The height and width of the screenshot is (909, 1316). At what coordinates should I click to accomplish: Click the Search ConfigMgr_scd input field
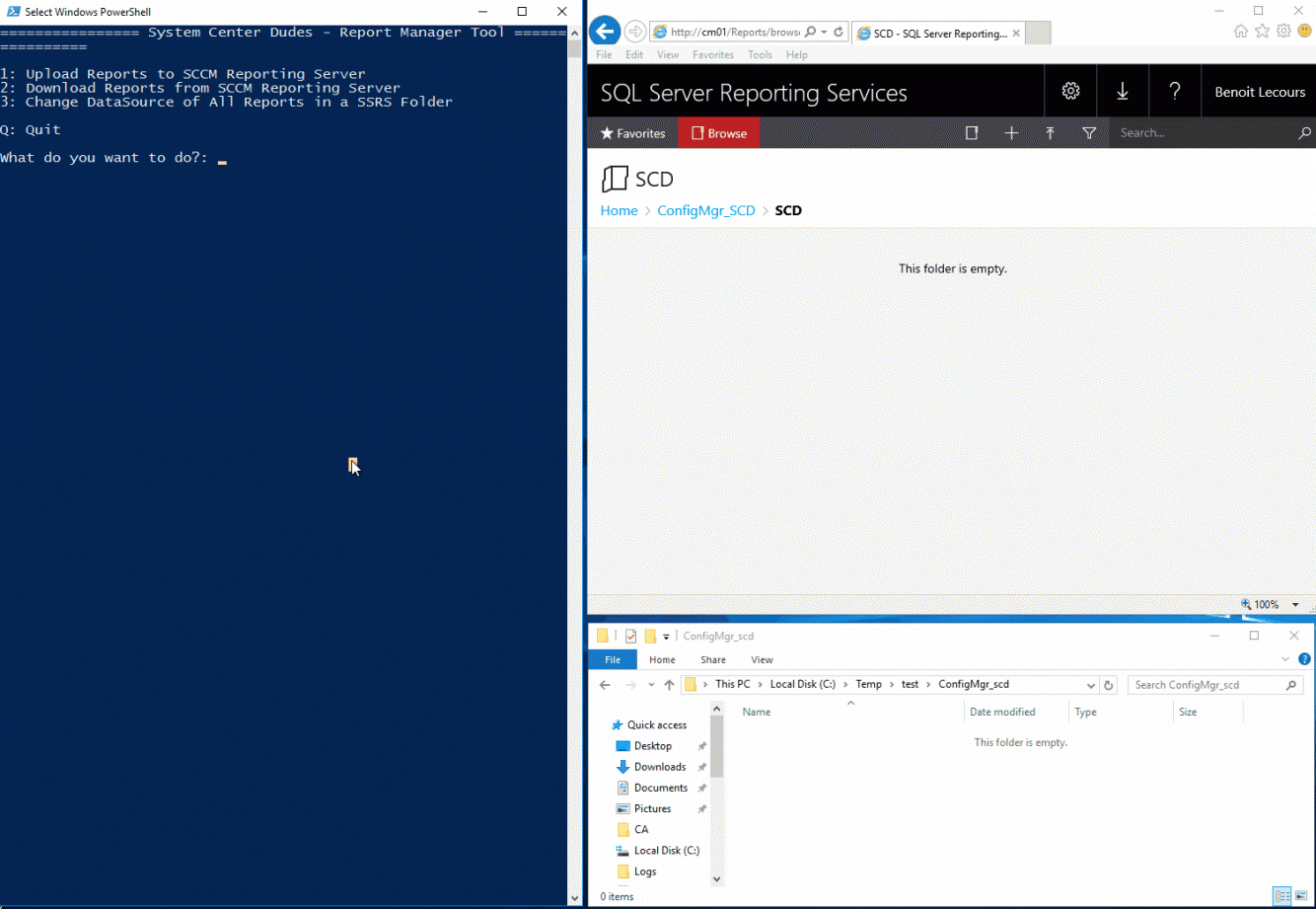coord(1211,684)
